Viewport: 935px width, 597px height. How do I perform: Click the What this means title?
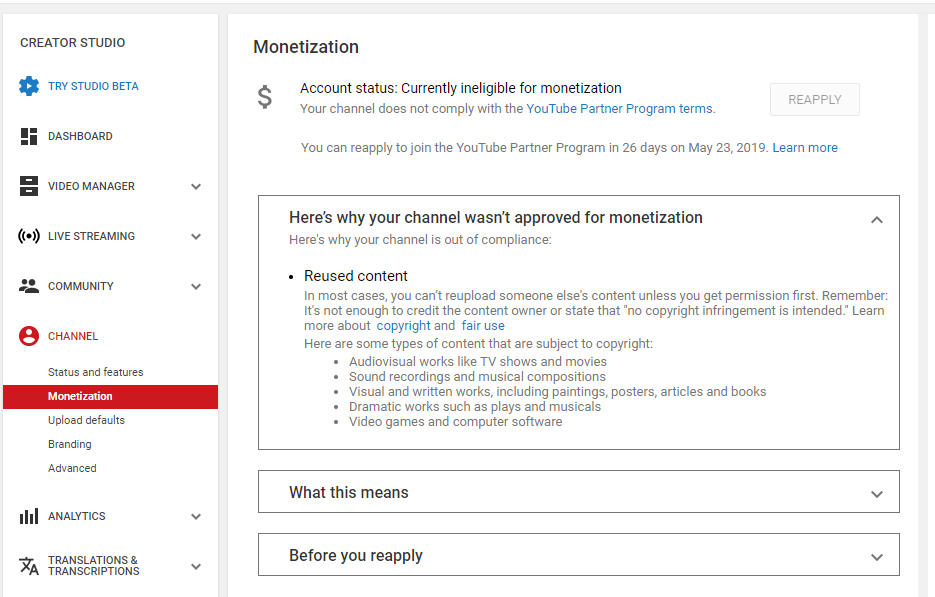[x=349, y=493]
